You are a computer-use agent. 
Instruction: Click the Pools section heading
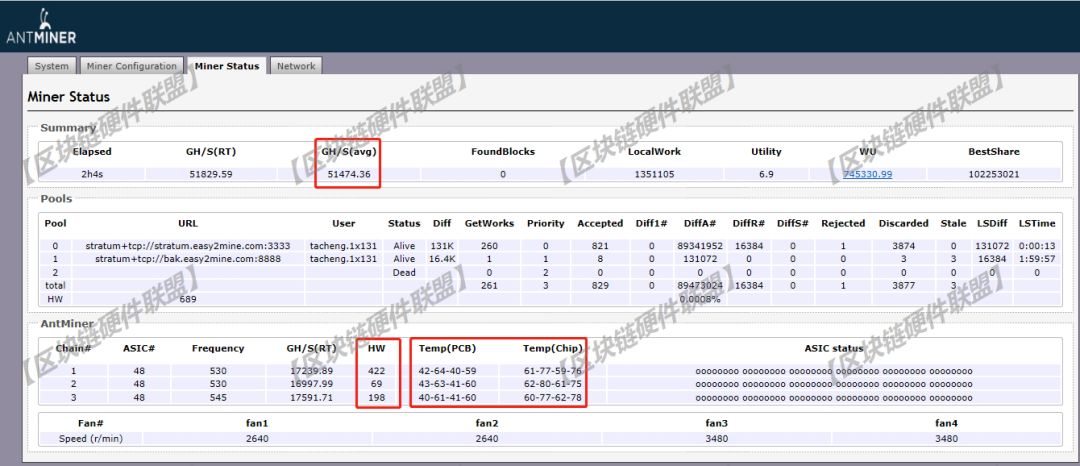click(56, 199)
